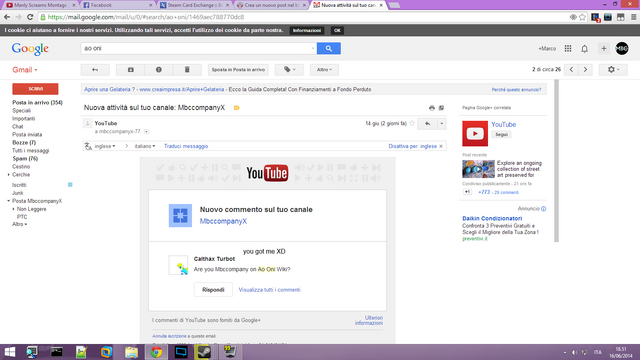Print the message with the printer icon
Screen dimensions: 640x360
[432, 108]
